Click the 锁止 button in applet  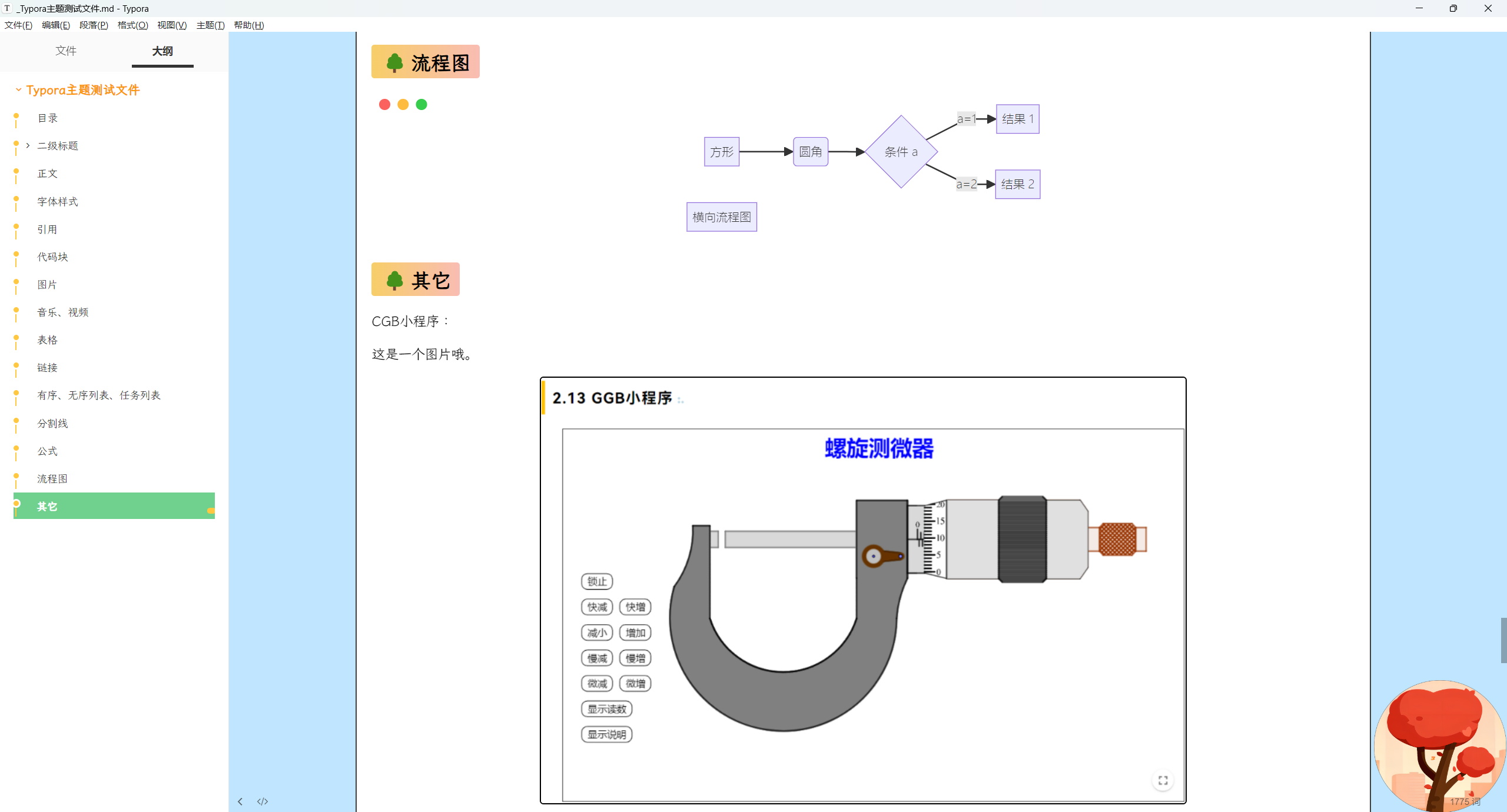(x=597, y=581)
